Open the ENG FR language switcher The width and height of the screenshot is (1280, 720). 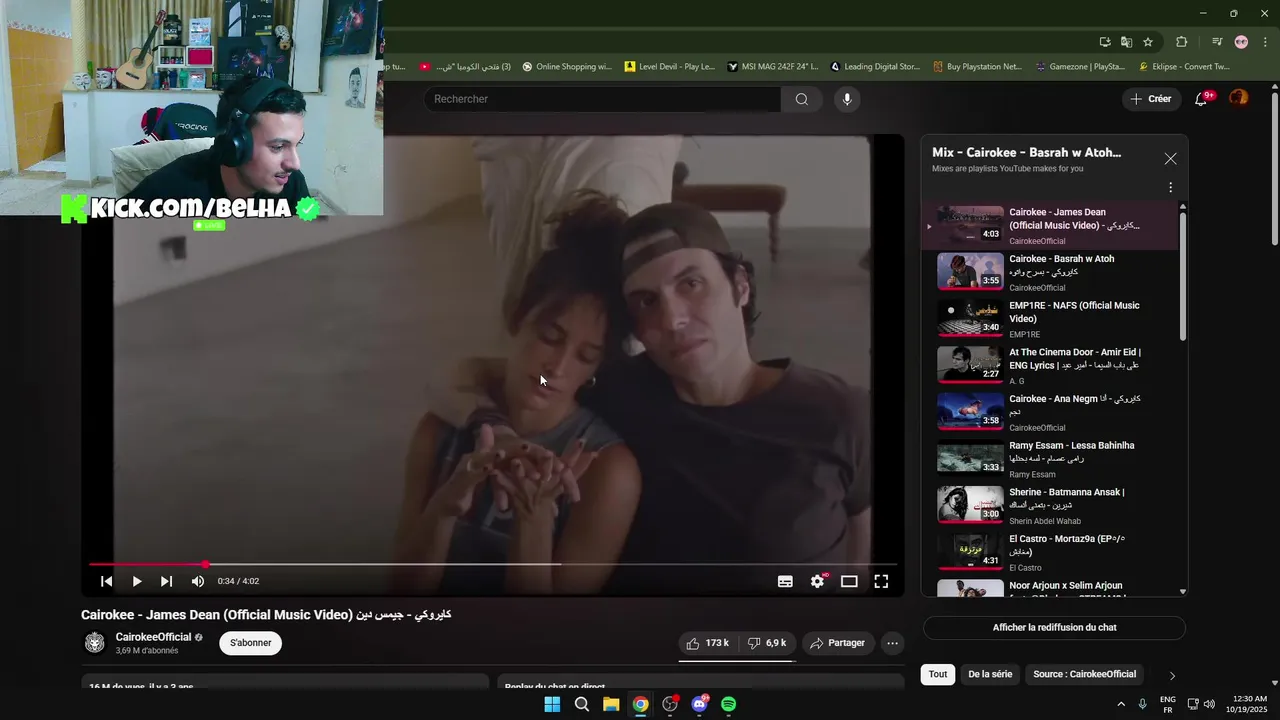(1168, 704)
